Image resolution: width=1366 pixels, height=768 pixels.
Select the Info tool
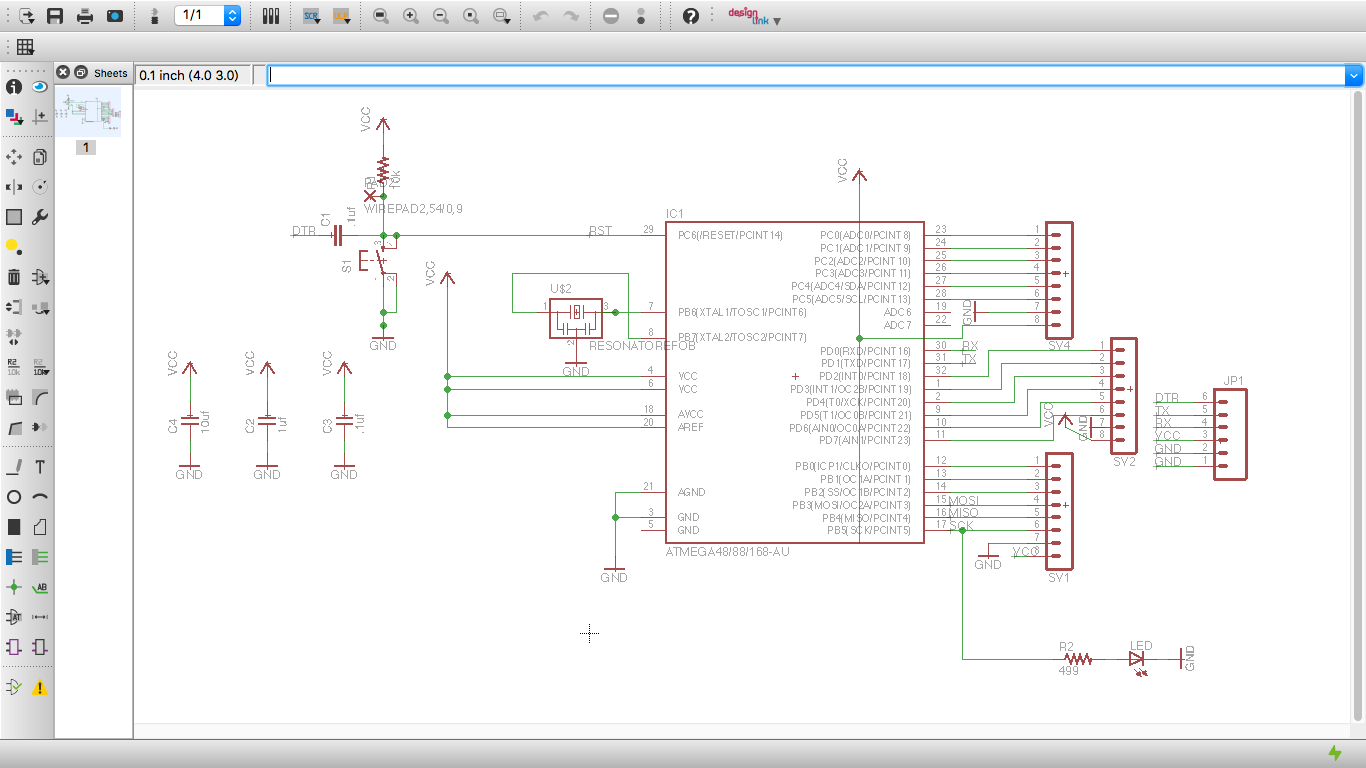coord(14,87)
